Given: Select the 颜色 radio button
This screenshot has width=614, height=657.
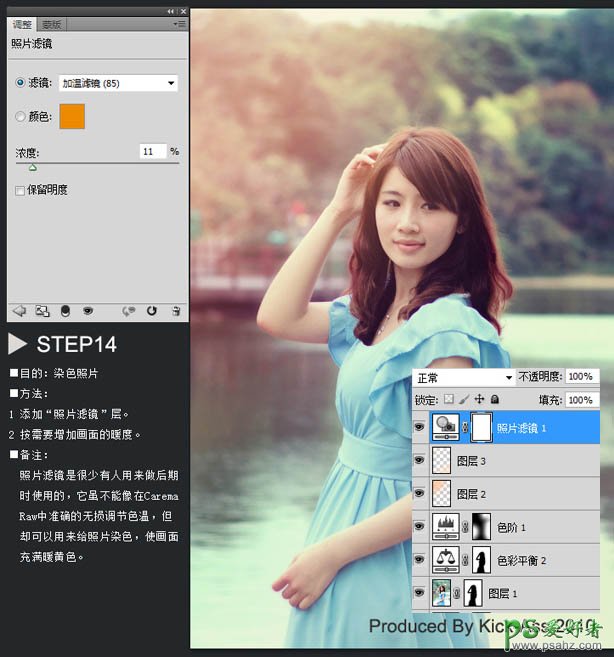Looking at the screenshot, I should tap(21, 117).
